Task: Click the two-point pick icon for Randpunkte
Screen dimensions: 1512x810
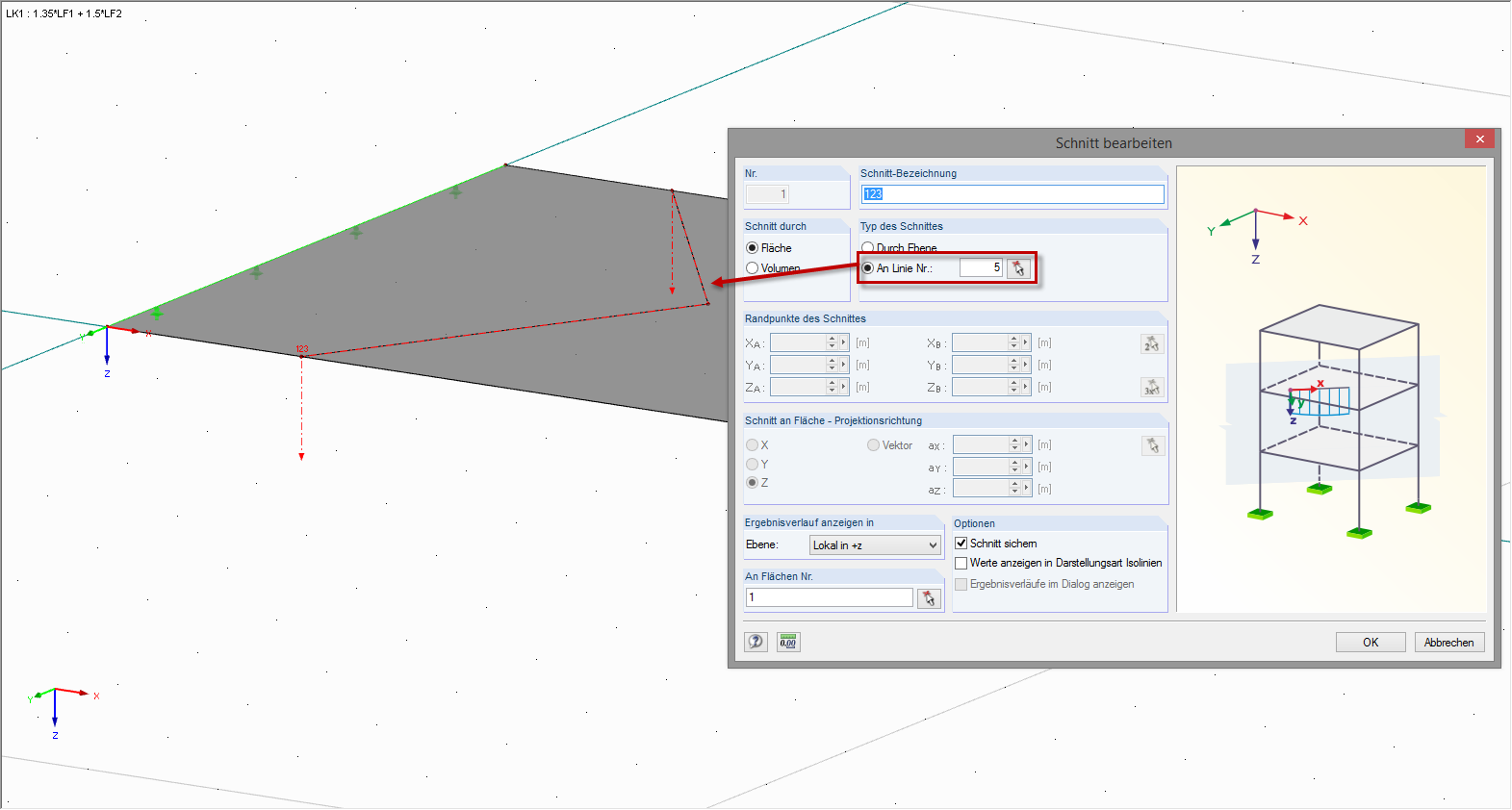Action: pos(1152,343)
